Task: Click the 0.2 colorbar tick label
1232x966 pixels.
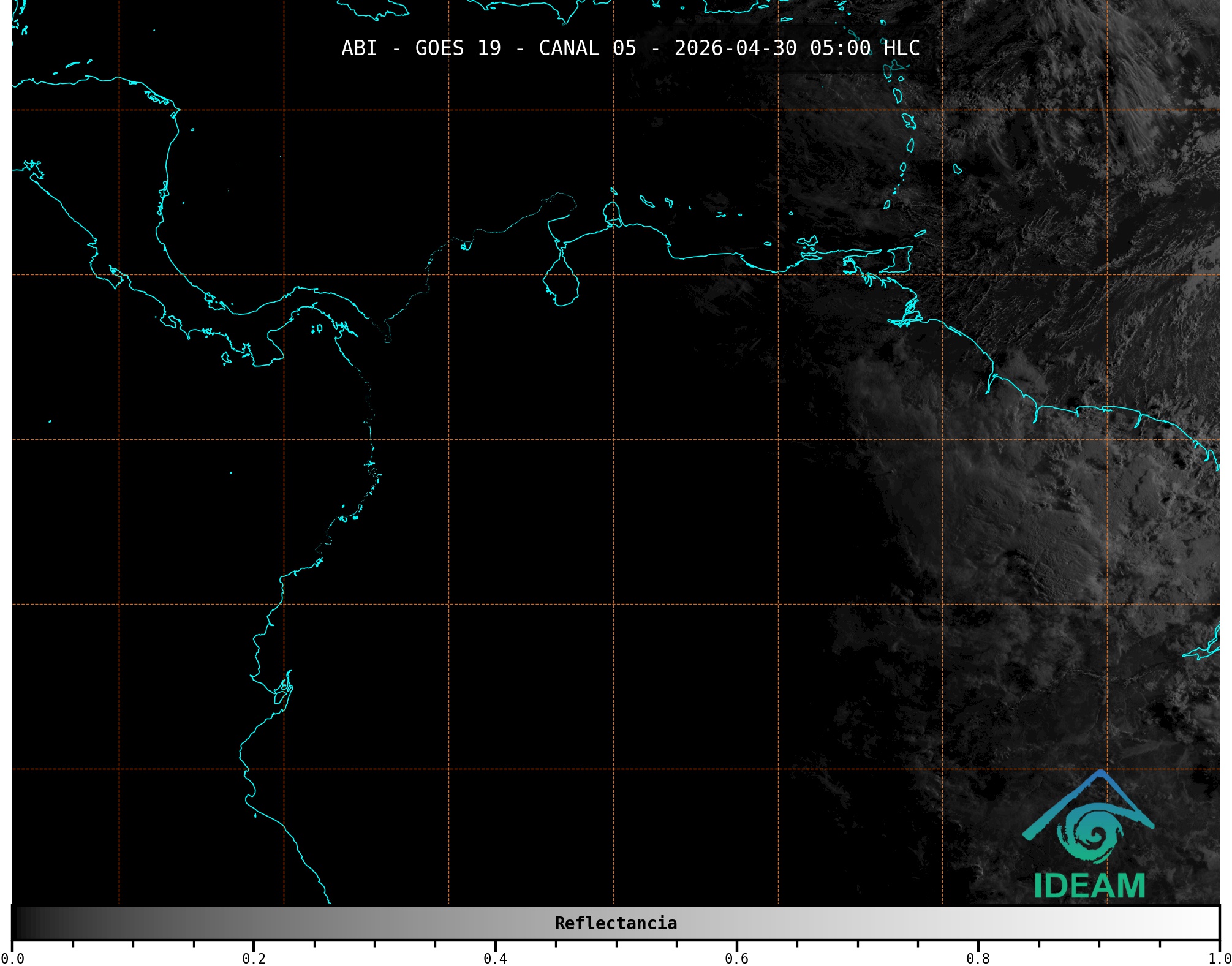Action: [x=254, y=959]
